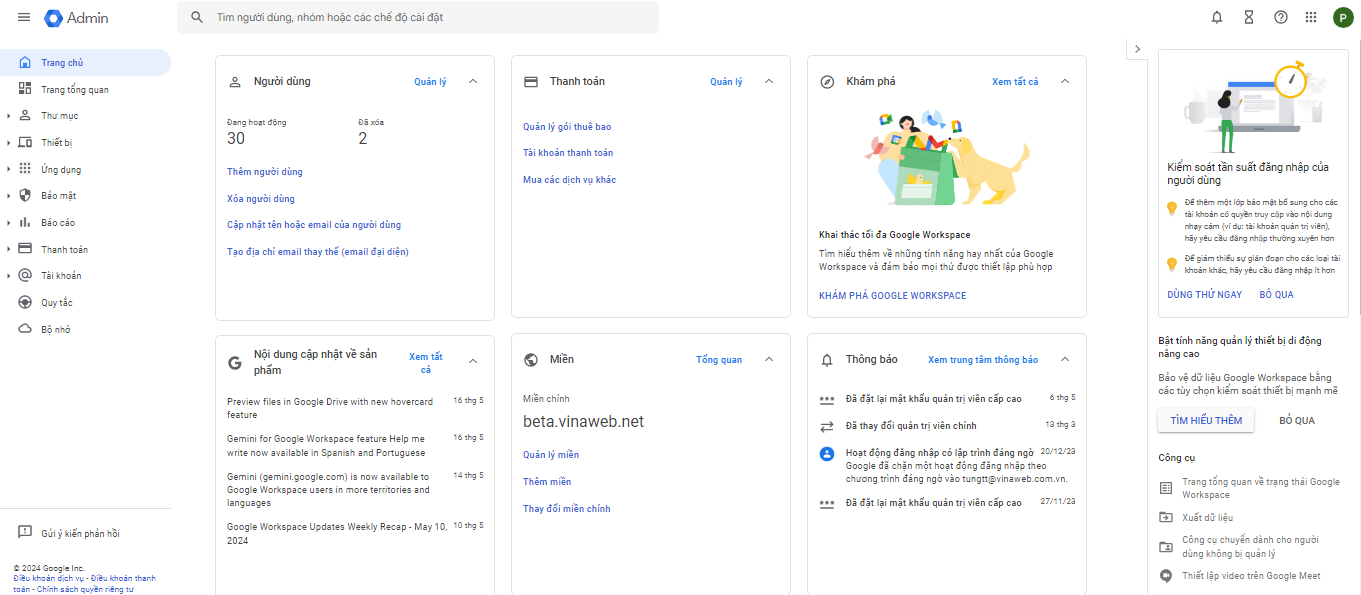The height and width of the screenshot is (595, 1361).
Task: Collapse the Thông báo card
Action: tap(1065, 360)
